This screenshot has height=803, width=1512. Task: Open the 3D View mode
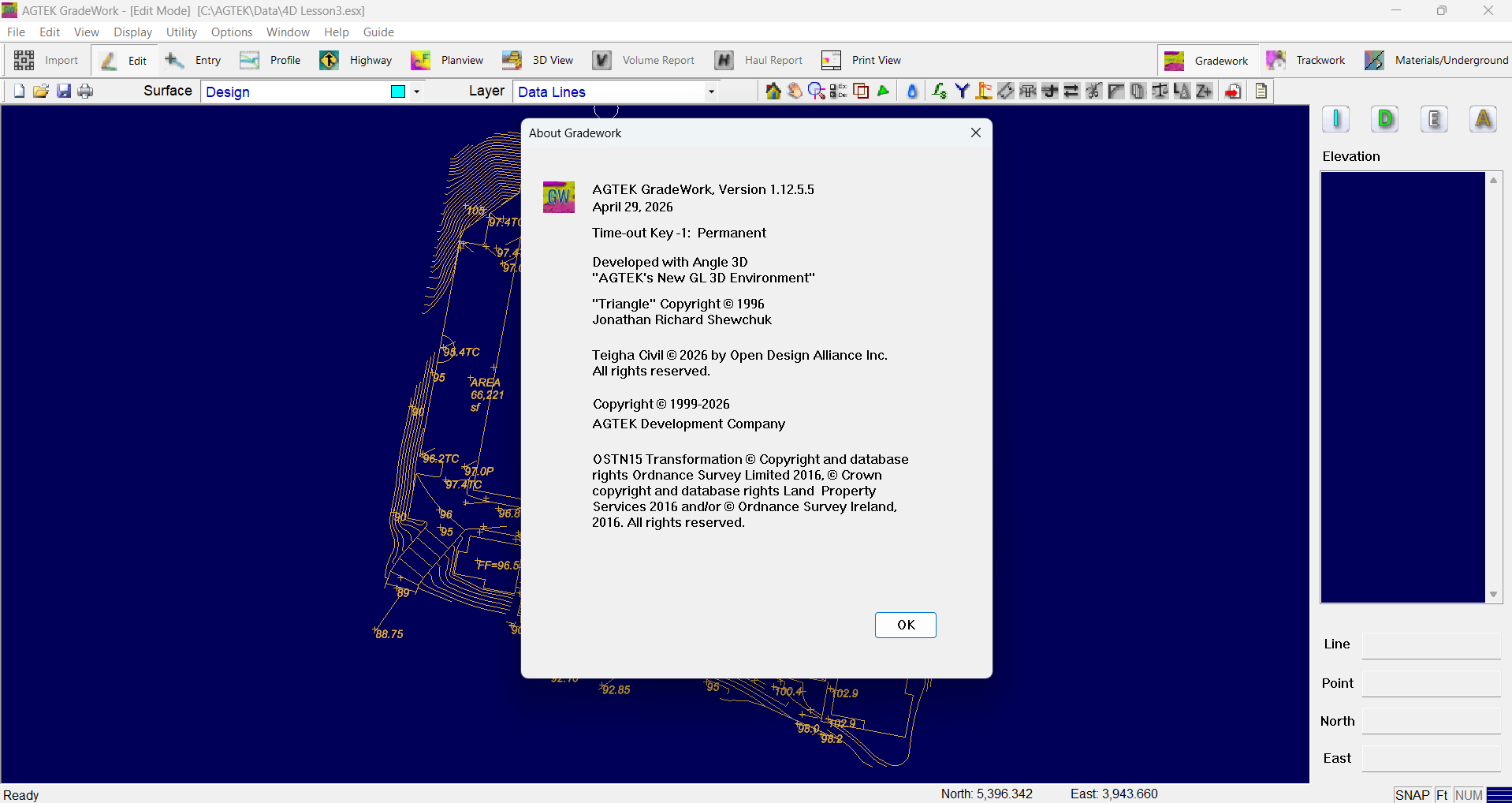[x=538, y=60]
